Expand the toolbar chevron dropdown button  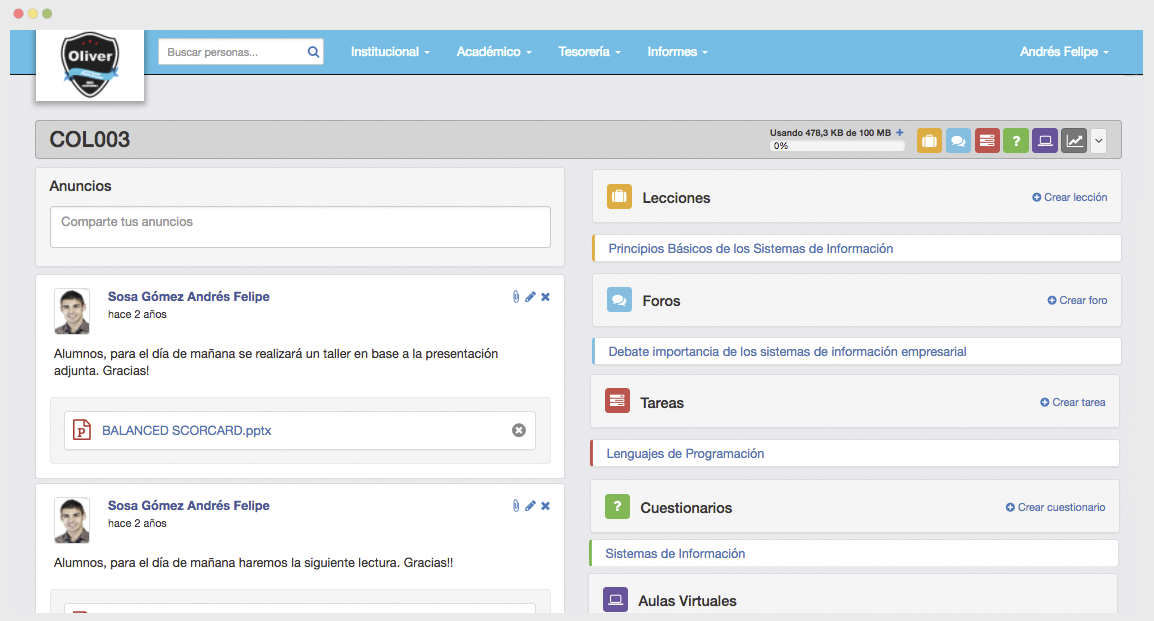(1098, 140)
